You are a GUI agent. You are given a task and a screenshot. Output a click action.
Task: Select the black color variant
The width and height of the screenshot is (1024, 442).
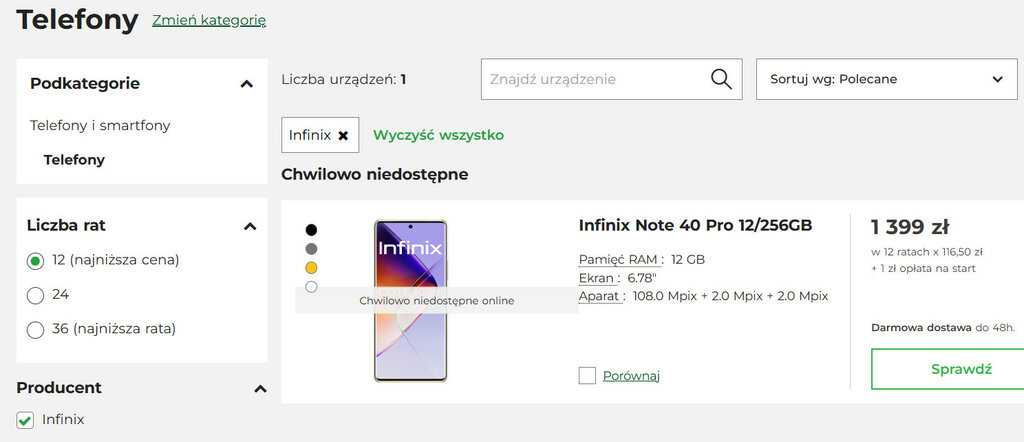pyautogui.click(x=311, y=230)
